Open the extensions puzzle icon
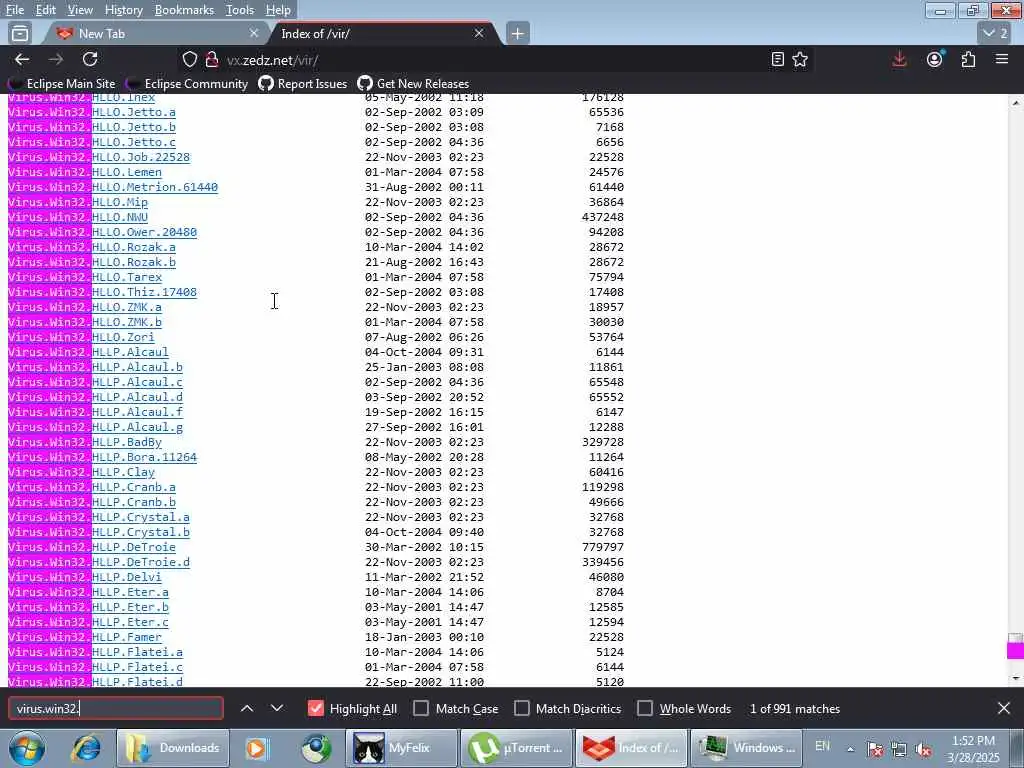 pyautogui.click(x=968, y=59)
